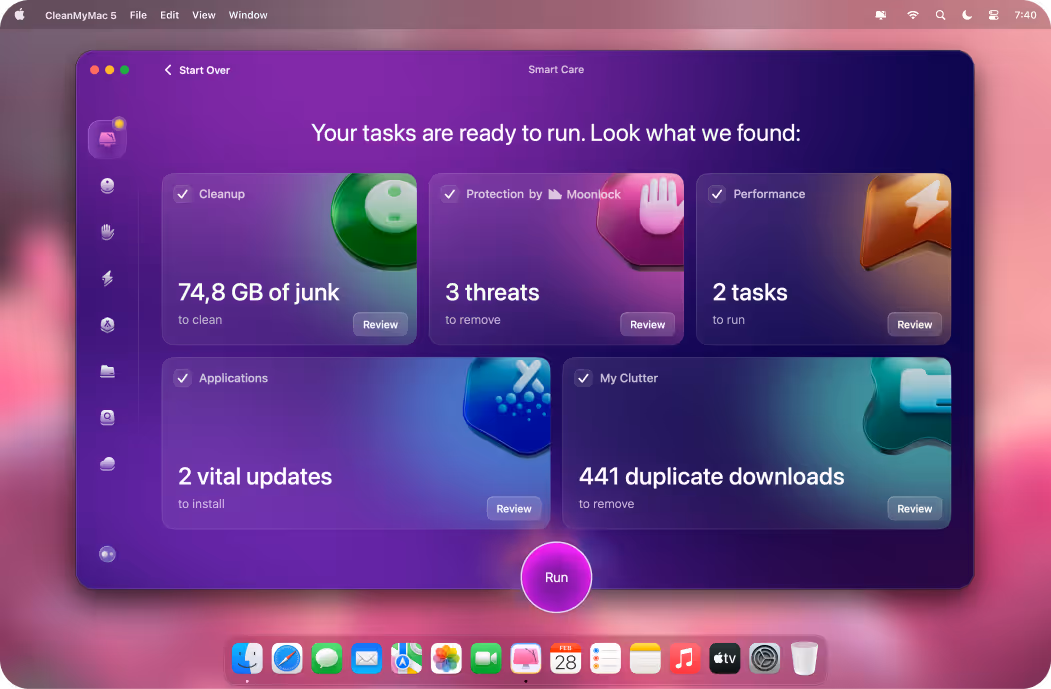Viewport: 1051px width, 689px height.
Task: Review the 2 performance tasks
Action: (x=914, y=324)
